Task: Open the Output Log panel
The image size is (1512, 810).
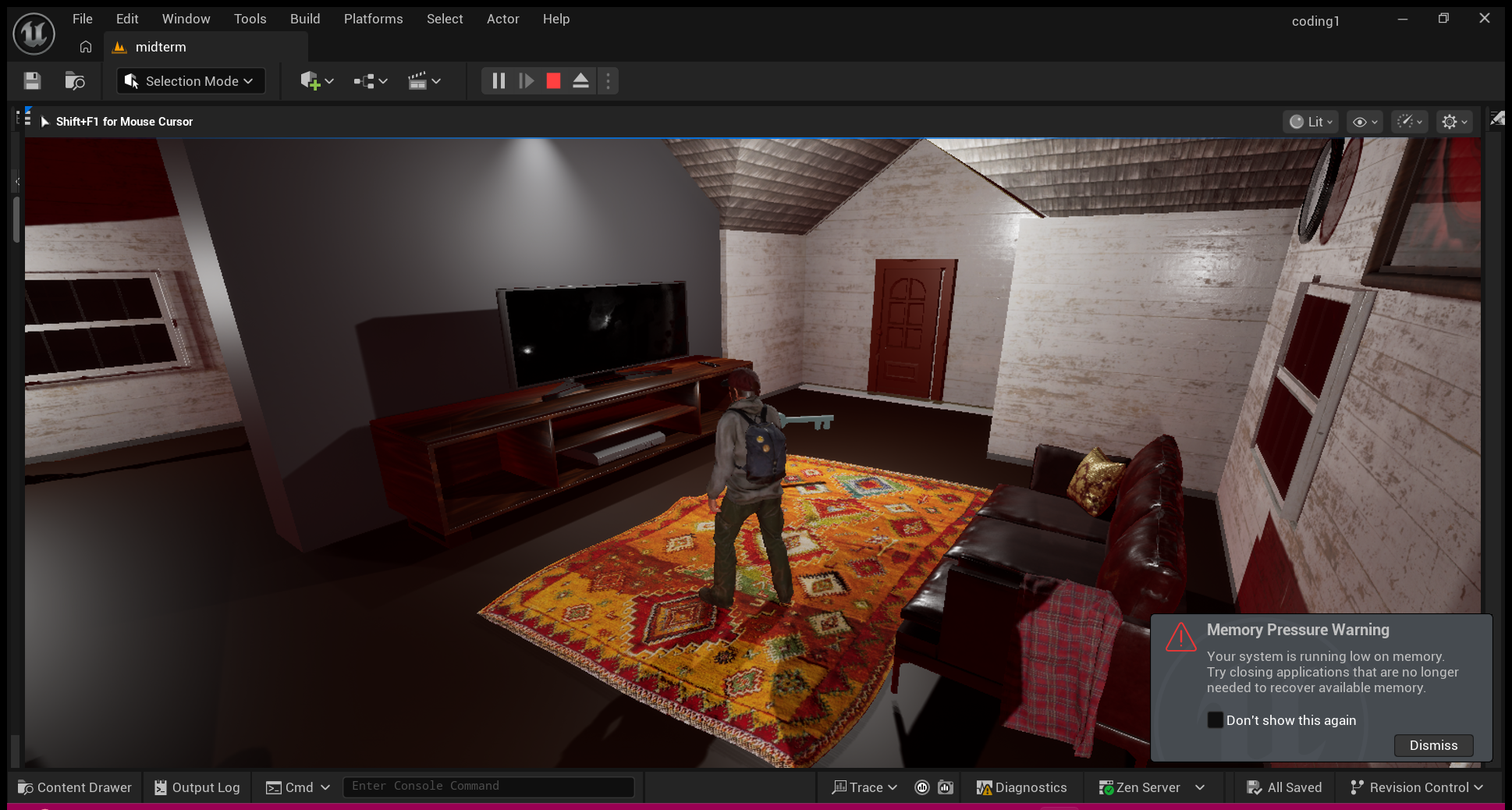Action: 197,787
